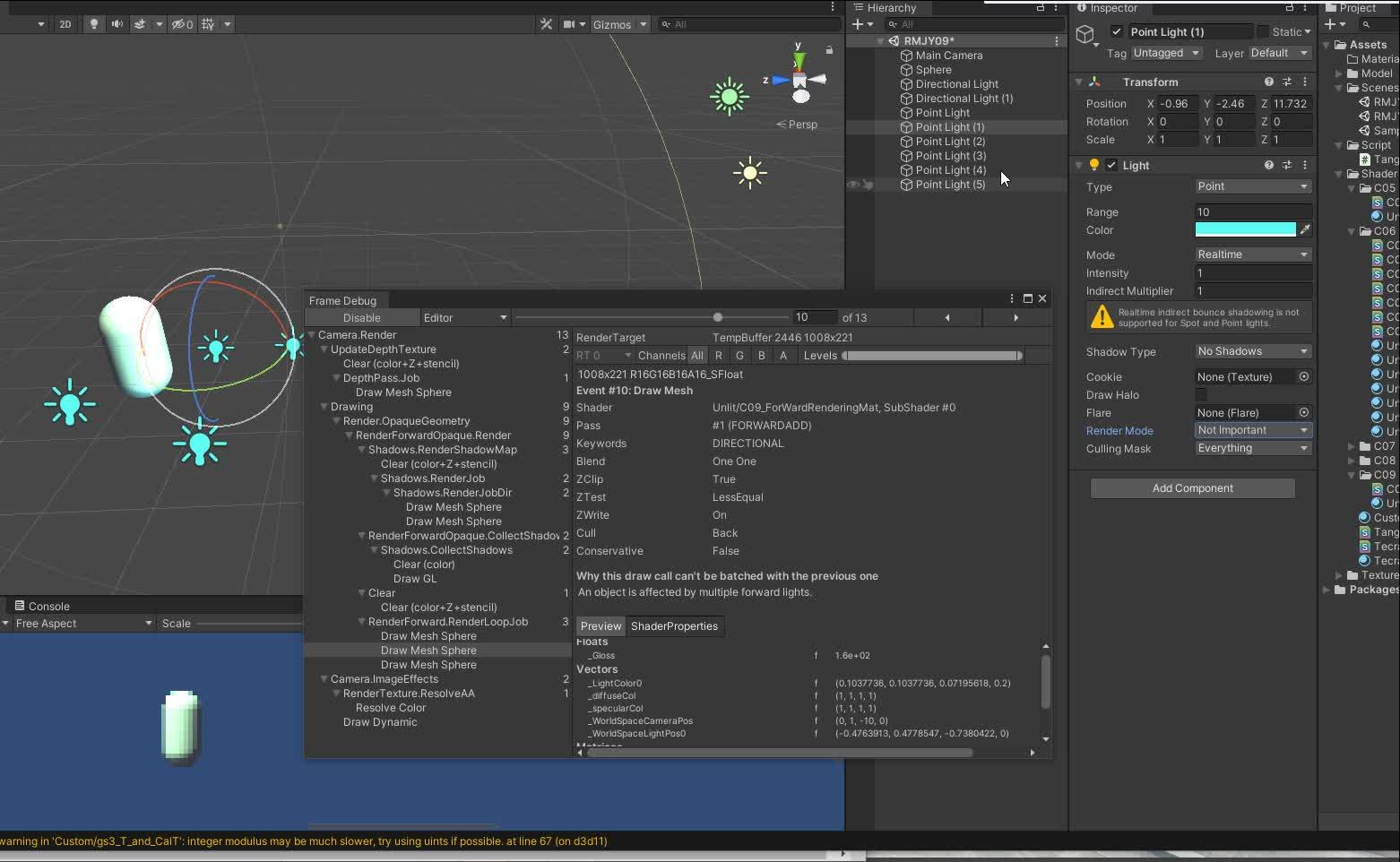Click the Add Component button

click(x=1192, y=487)
